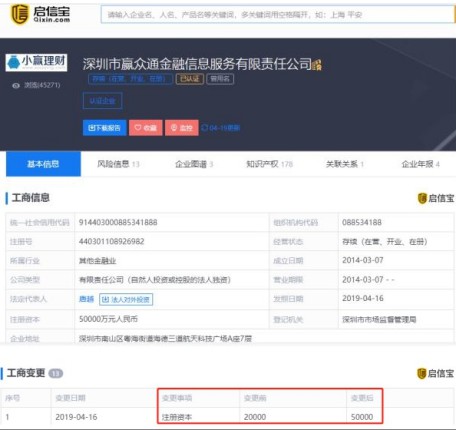This screenshot has width=456, height=430.
Task: Click registered capital 50000万元人民币
Action: pos(108,319)
